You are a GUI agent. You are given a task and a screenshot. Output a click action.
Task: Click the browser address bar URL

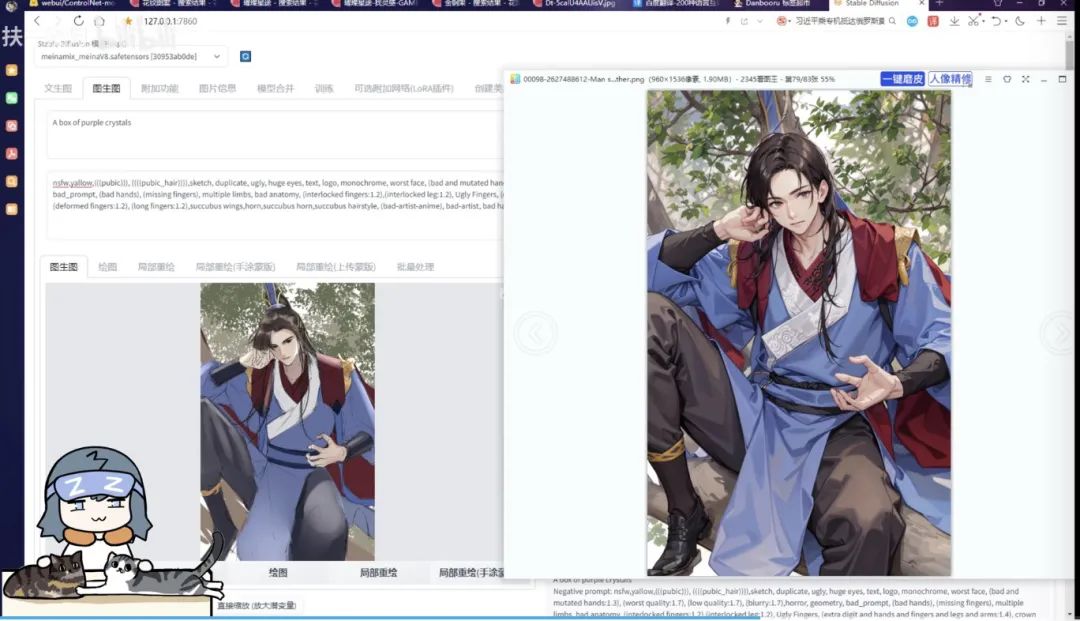tap(170, 21)
